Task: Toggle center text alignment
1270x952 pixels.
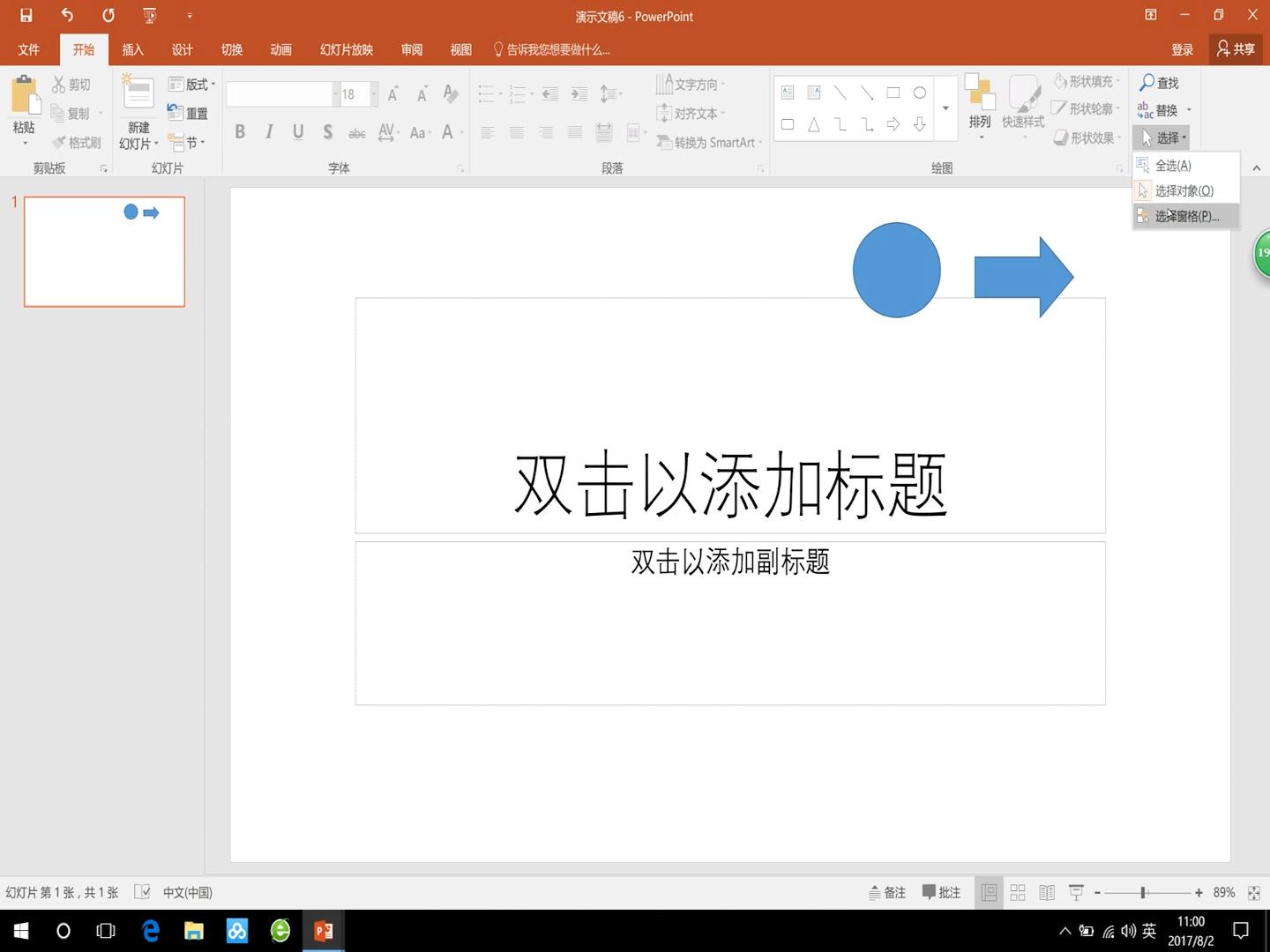Action: tap(517, 132)
